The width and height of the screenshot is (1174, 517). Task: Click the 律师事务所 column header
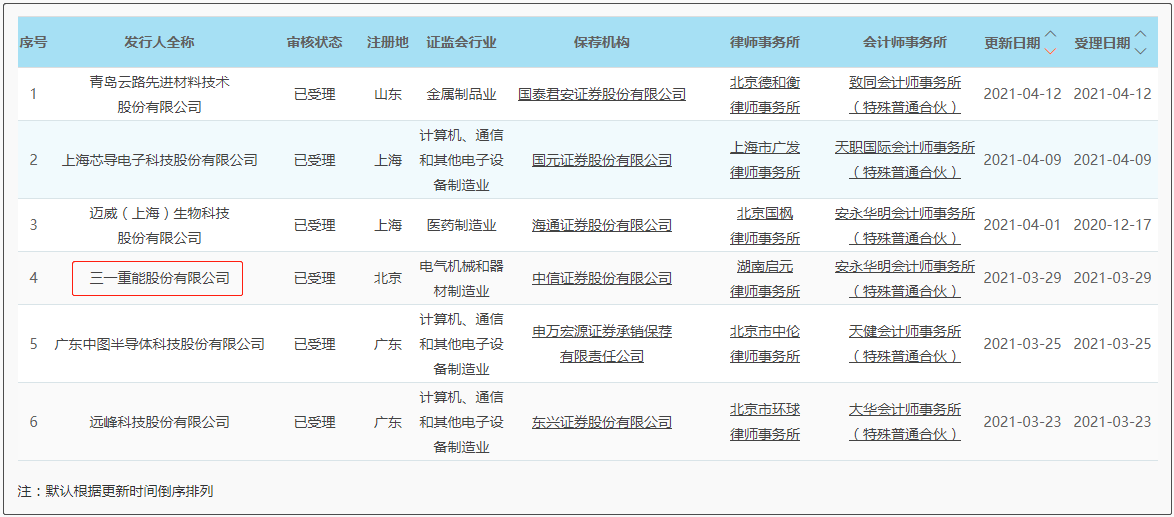click(764, 43)
